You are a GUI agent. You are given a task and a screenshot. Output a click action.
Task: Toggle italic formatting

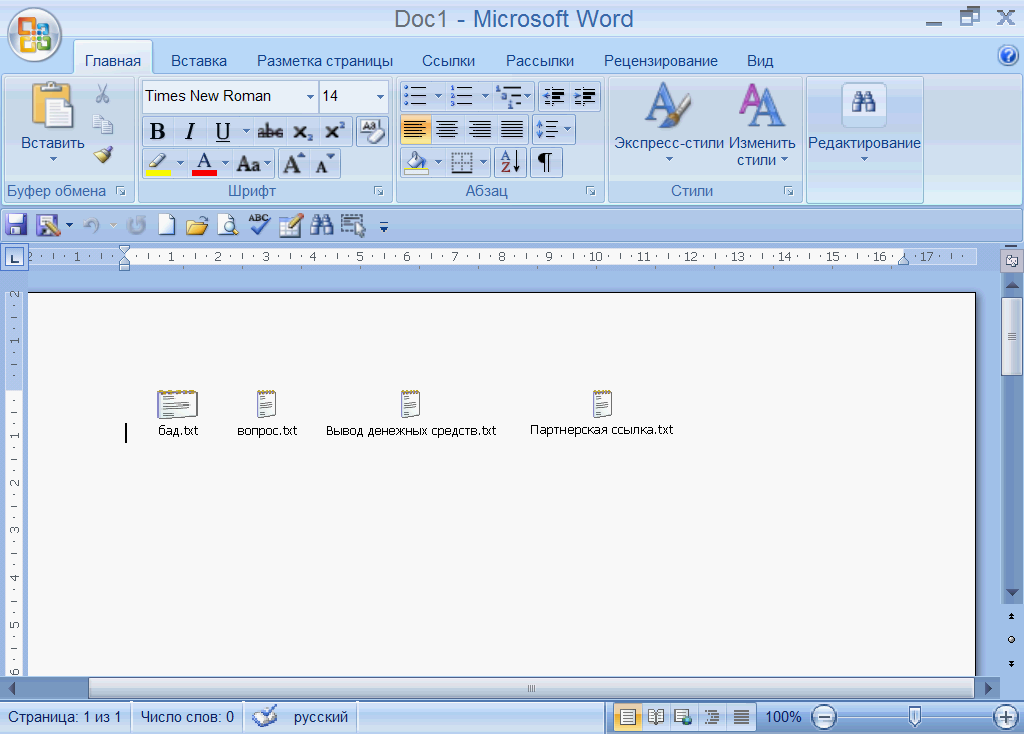[x=189, y=132]
